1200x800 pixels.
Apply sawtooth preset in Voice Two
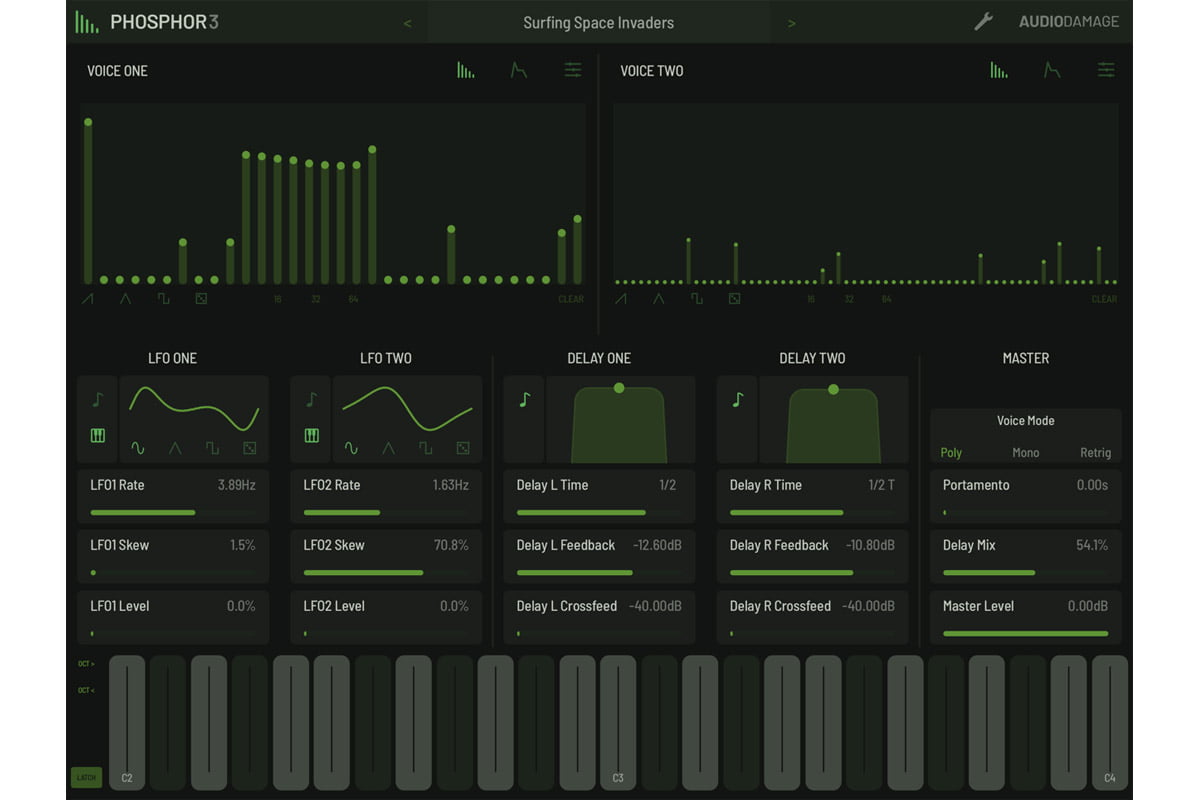[x=621, y=298]
